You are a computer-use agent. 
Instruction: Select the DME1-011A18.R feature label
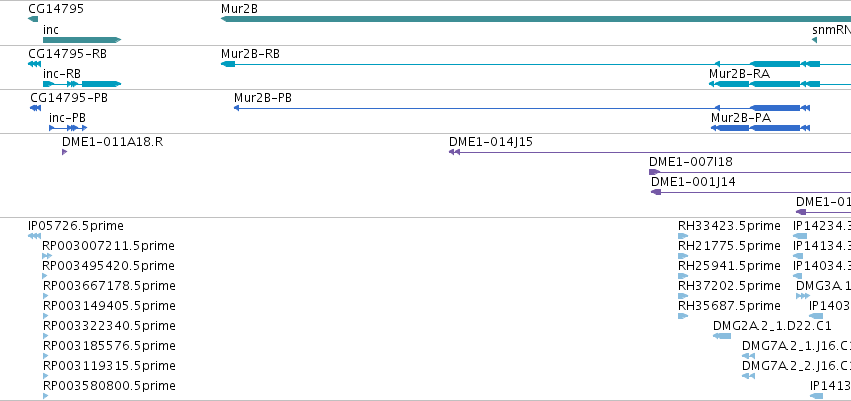pos(112,142)
